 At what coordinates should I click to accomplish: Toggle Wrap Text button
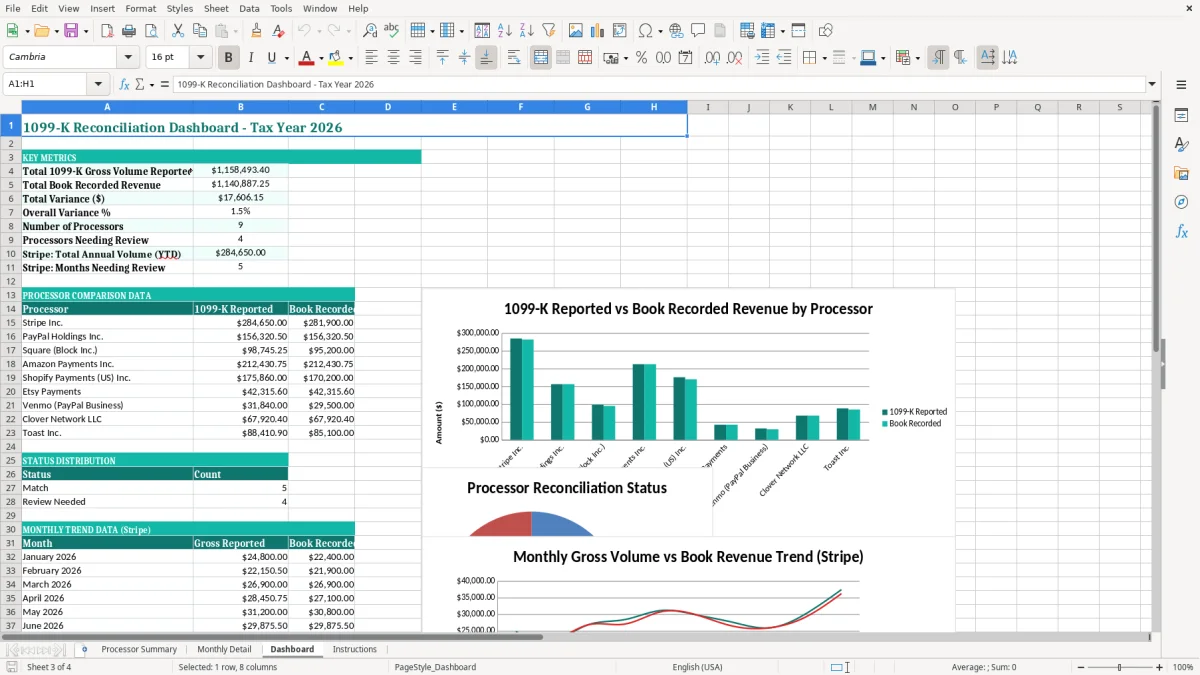click(513, 58)
